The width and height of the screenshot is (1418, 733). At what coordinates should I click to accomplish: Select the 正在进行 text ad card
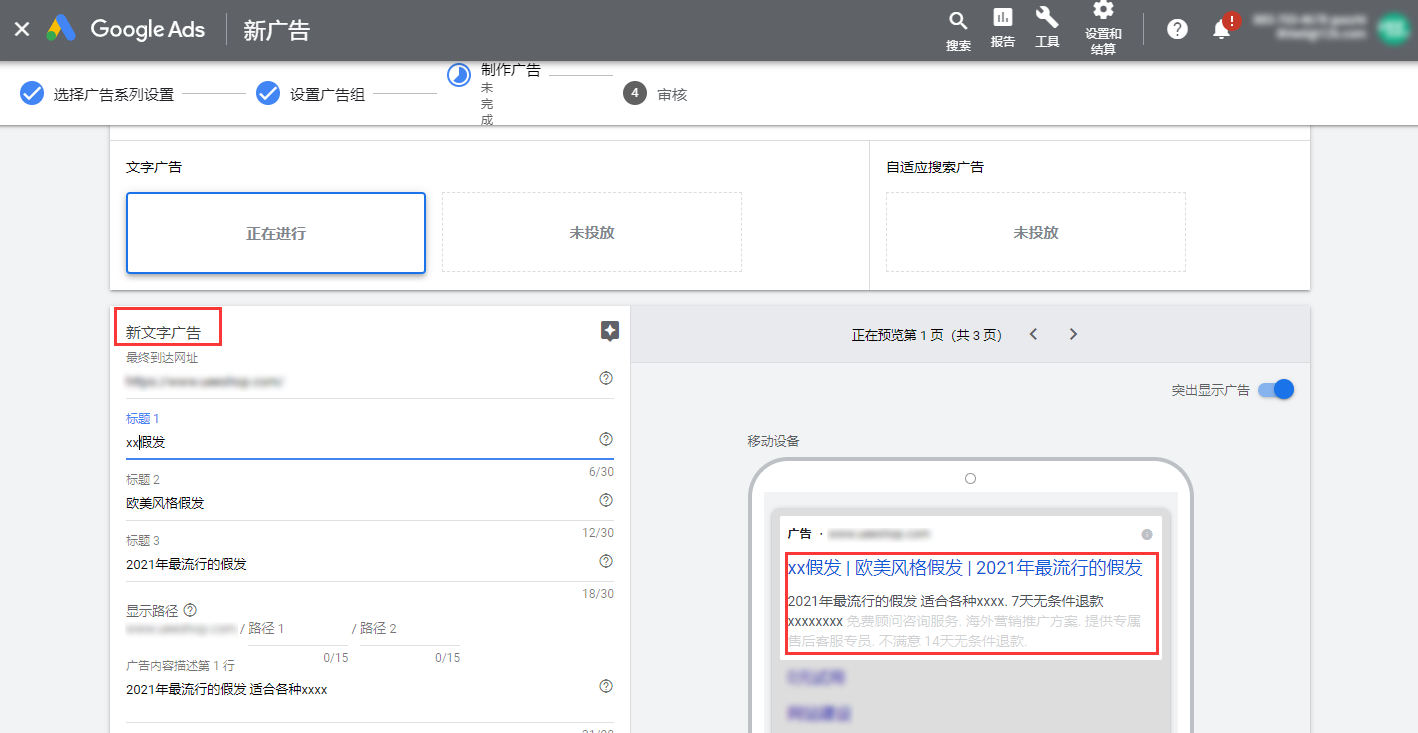276,233
